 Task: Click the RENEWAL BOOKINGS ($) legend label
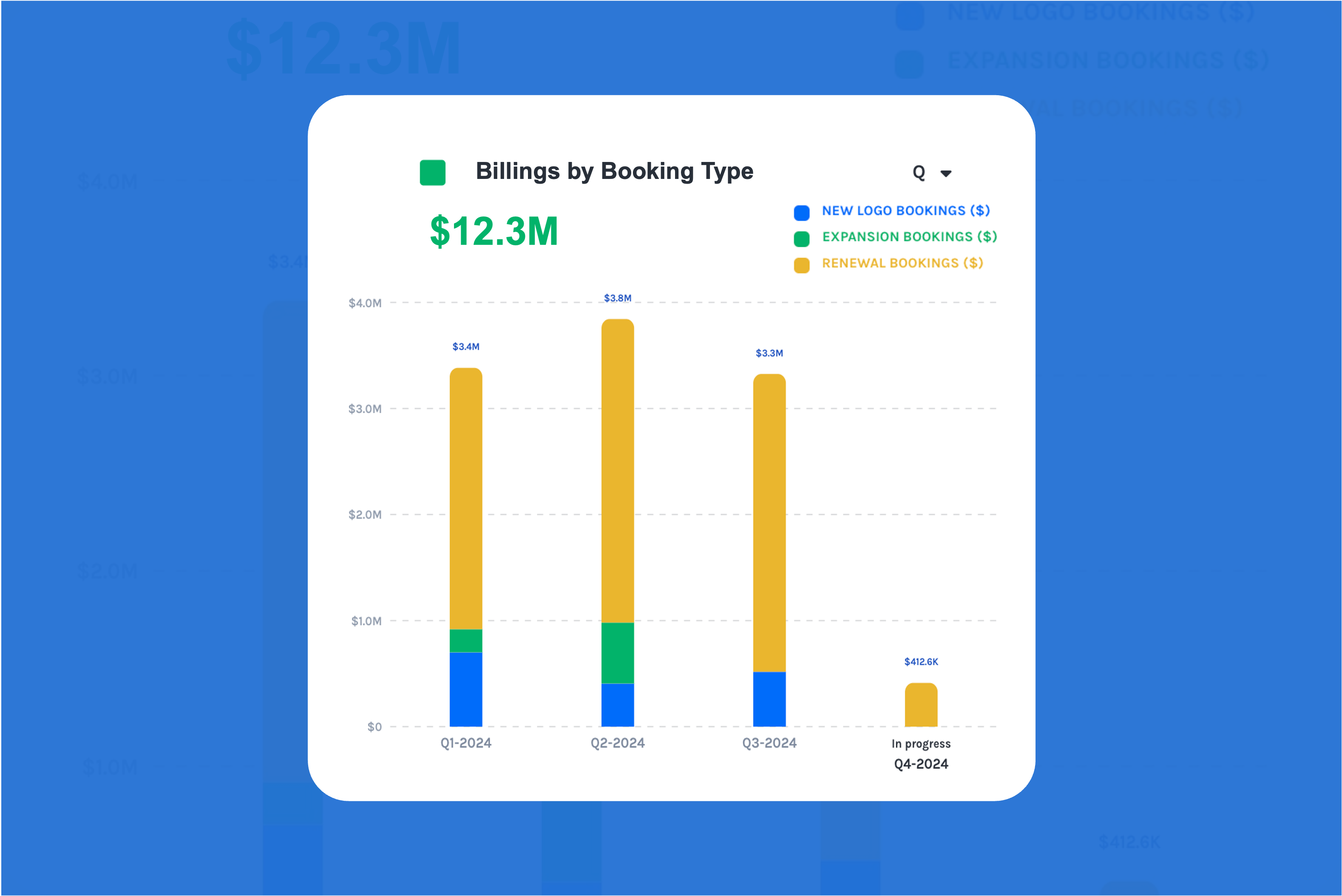902,263
